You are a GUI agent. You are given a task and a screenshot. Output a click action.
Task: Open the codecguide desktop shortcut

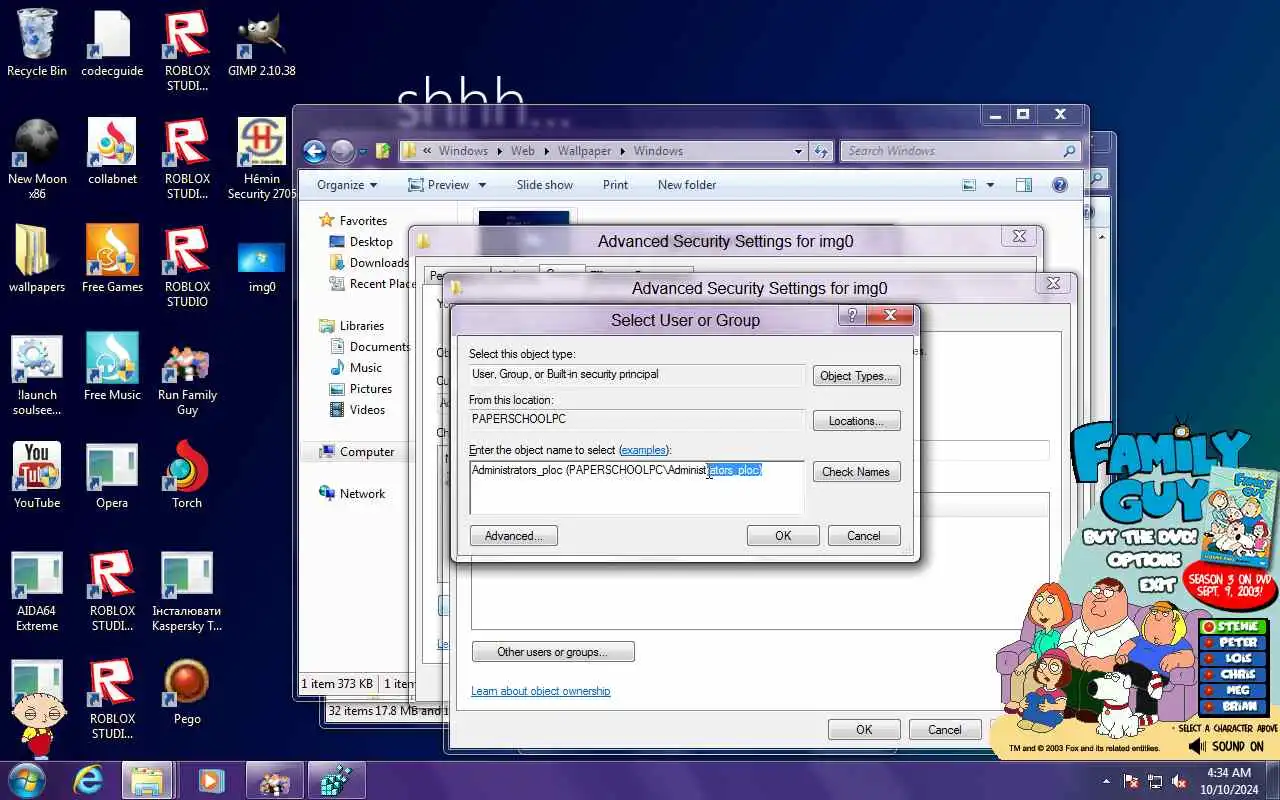[x=112, y=44]
